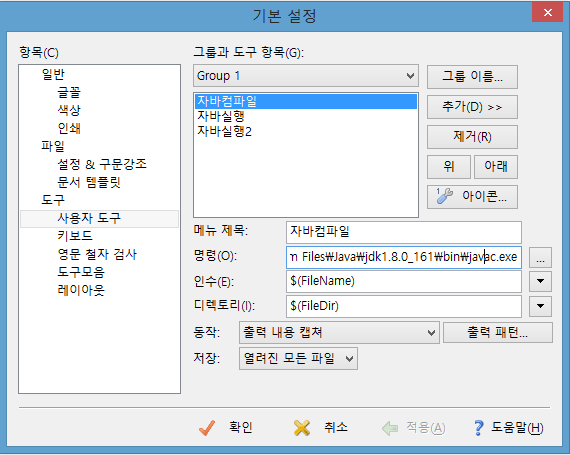Image resolution: width=570 pixels, height=455 pixels.
Task: Select 자바실행 in the tool list
Action: point(306,116)
